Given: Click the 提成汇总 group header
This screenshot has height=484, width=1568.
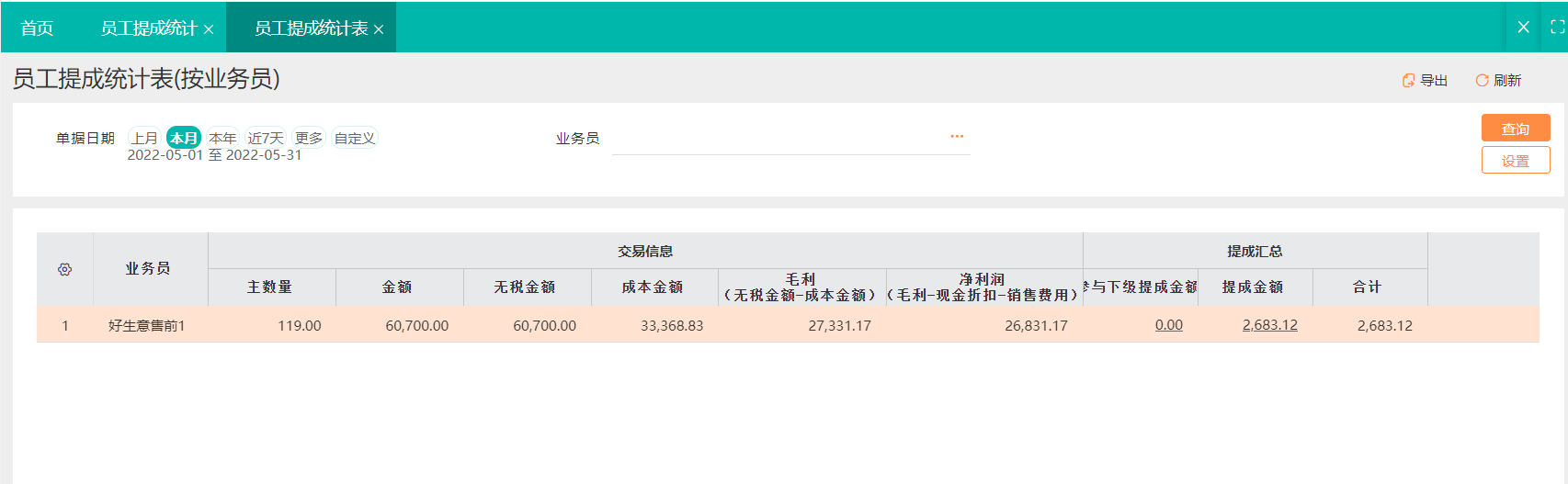Looking at the screenshot, I should (1255, 251).
